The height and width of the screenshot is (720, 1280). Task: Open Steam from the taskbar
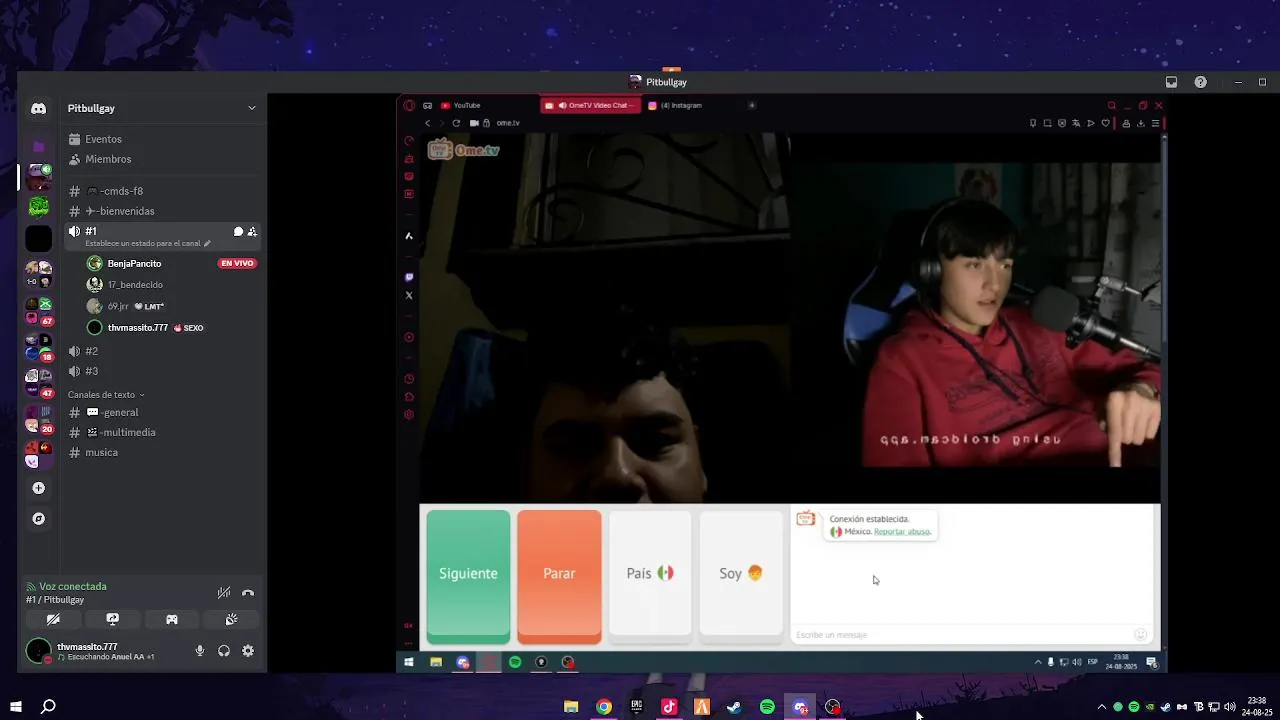[734, 707]
